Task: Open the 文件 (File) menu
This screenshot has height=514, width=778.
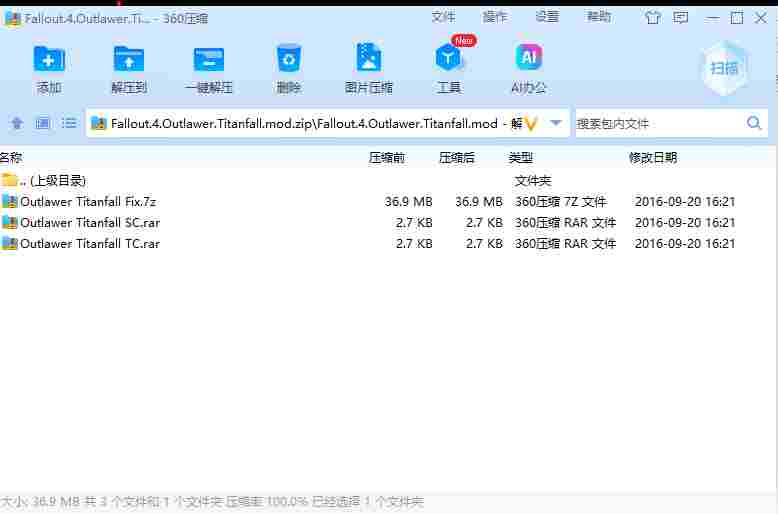Action: pyautogui.click(x=443, y=17)
